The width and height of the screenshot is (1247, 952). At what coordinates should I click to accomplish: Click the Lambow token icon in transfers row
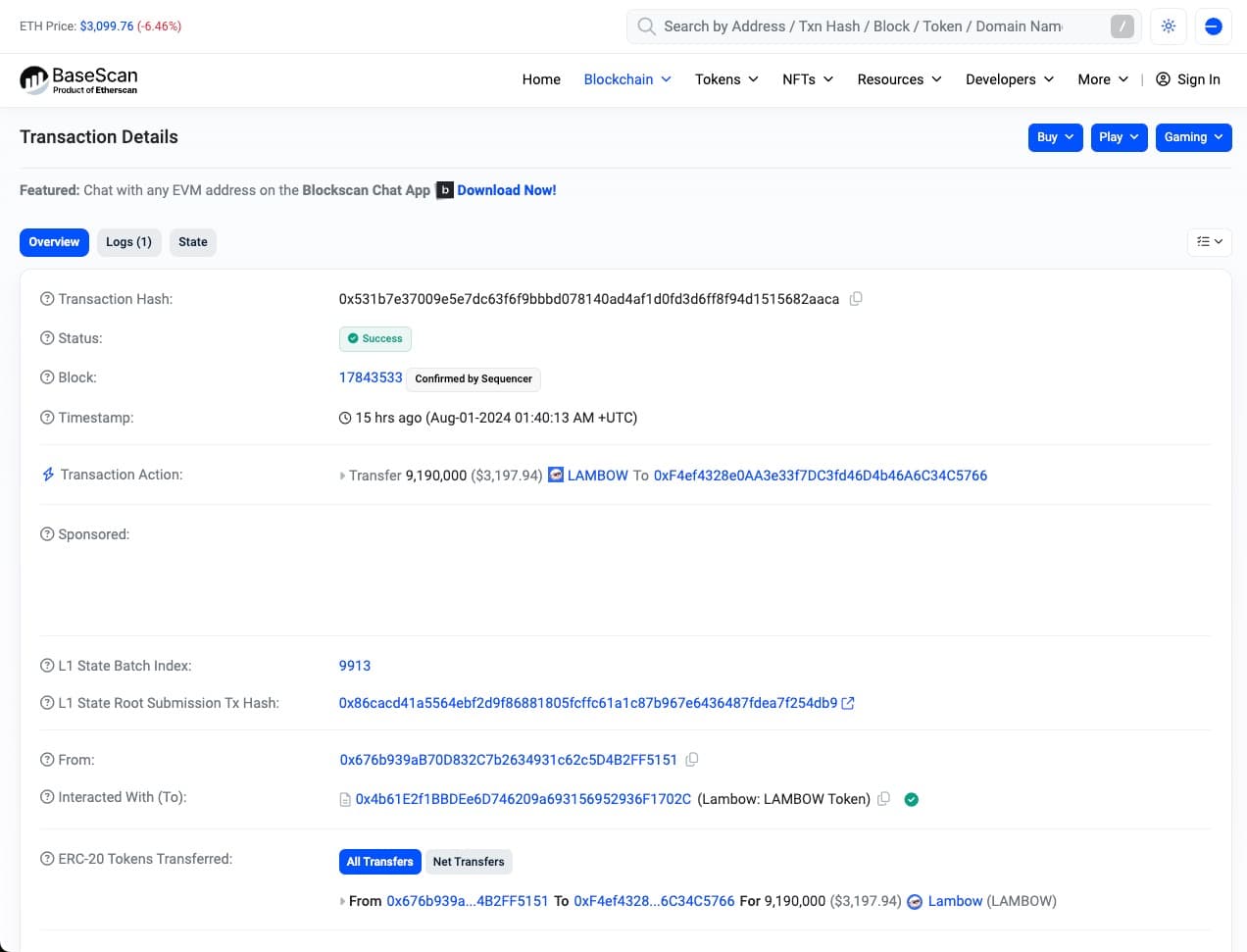[x=915, y=901]
